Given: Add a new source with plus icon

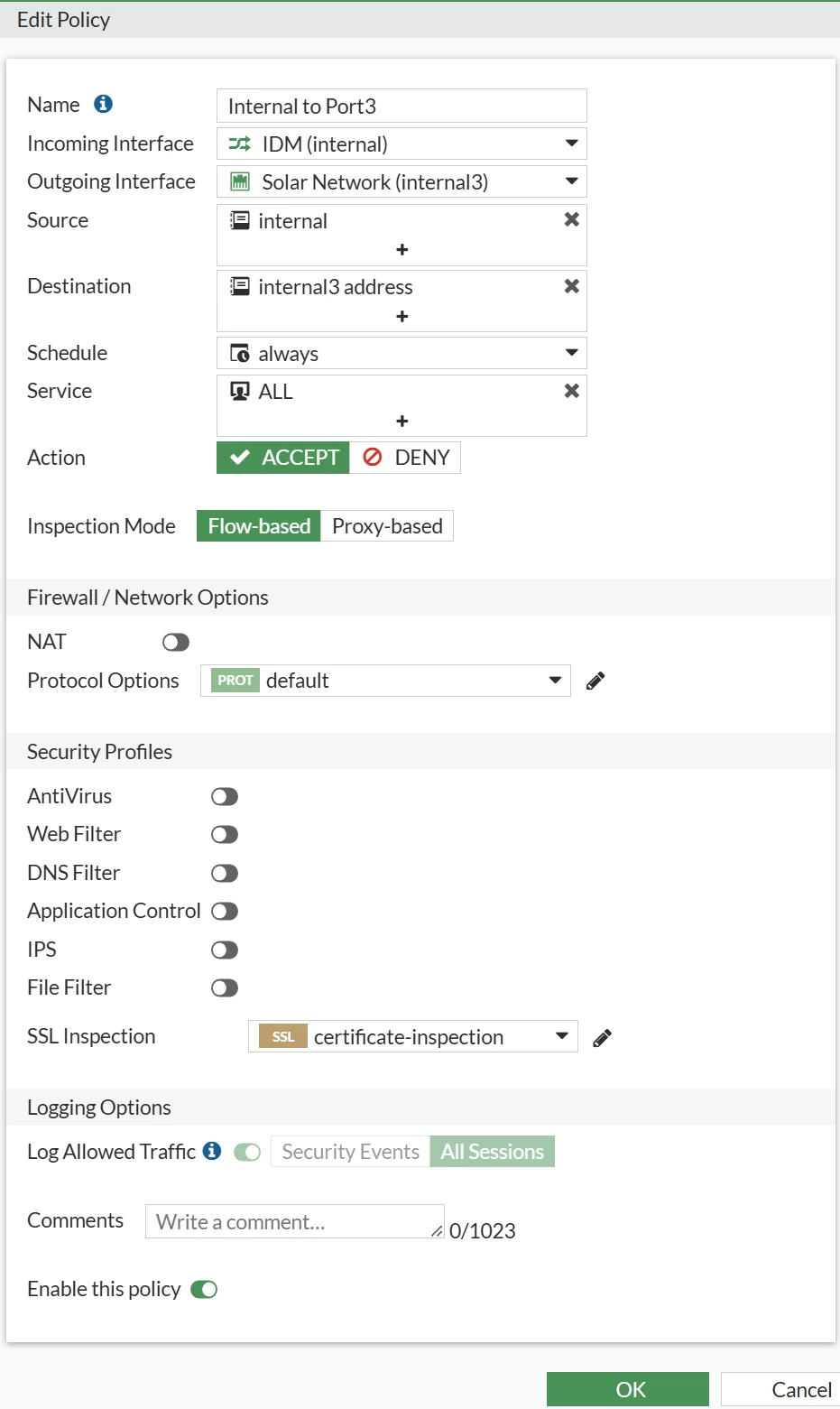Looking at the screenshot, I should pos(402,249).
